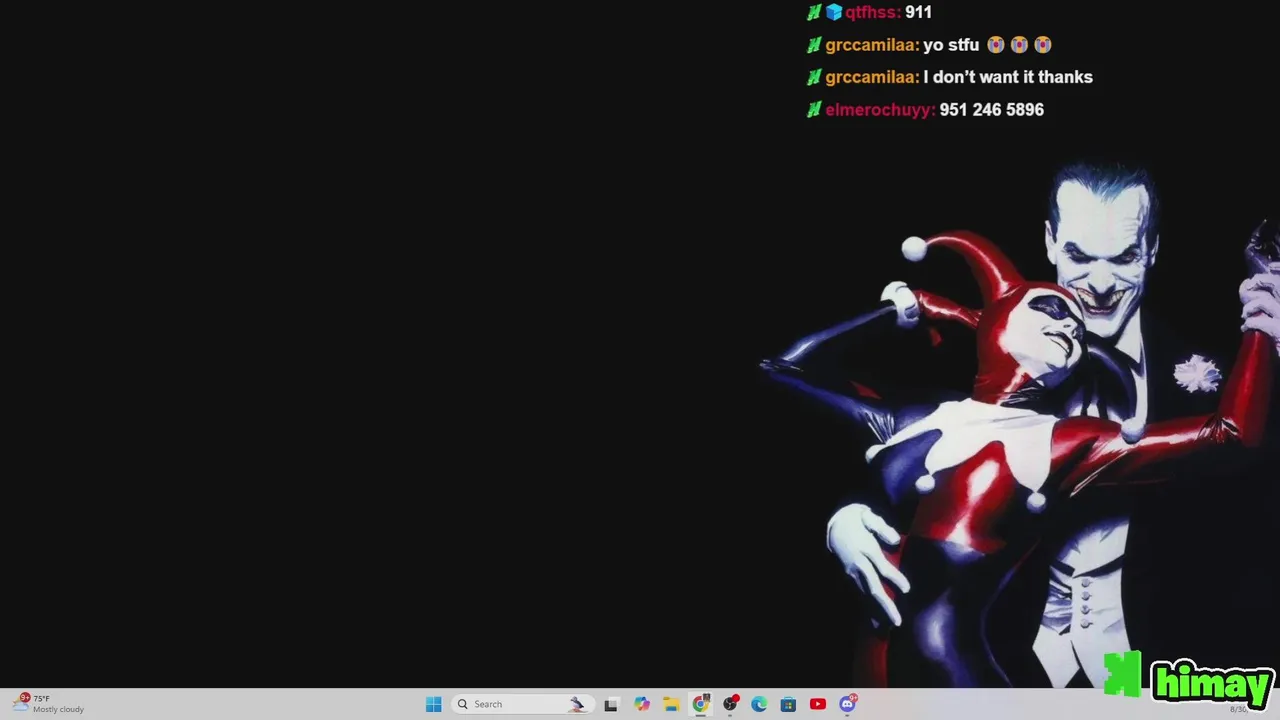Open YouTube app on taskbar
This screenshot has height=720, width=1280.
818,704
